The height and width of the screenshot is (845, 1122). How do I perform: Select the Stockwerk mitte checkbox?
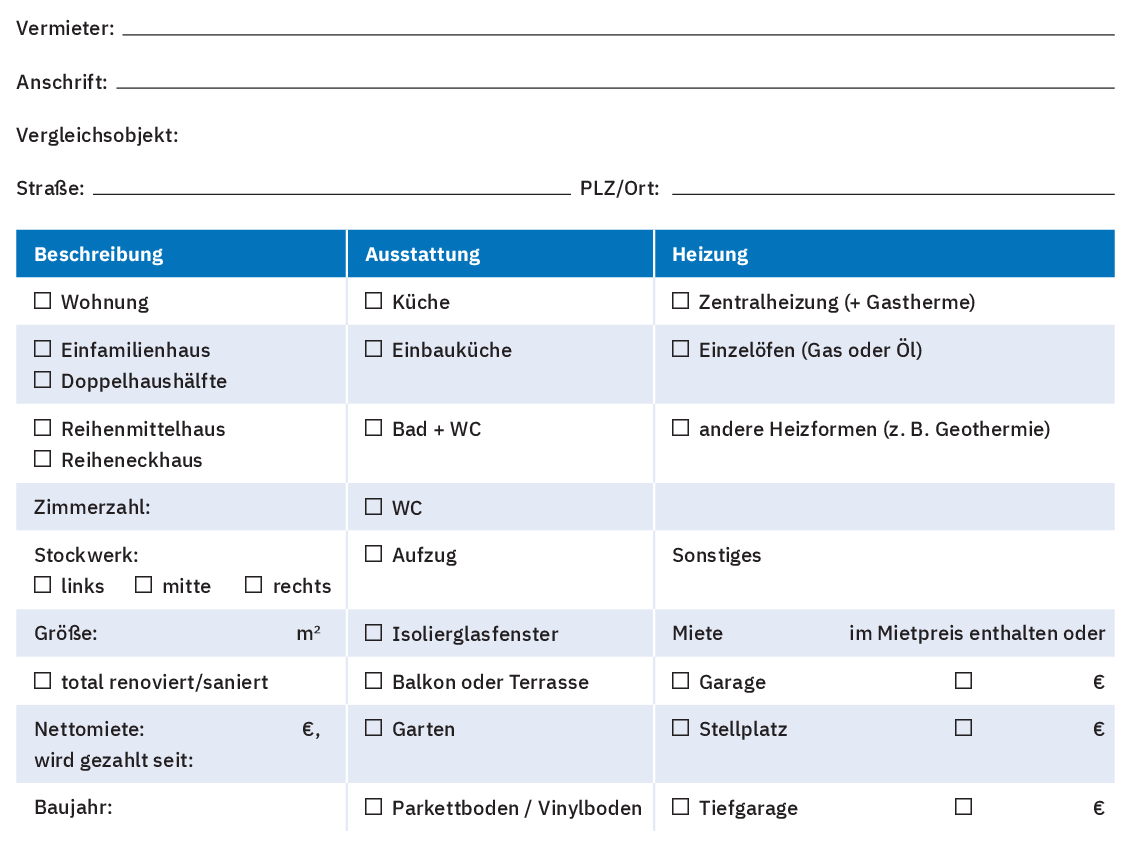[x=143, y=585]
